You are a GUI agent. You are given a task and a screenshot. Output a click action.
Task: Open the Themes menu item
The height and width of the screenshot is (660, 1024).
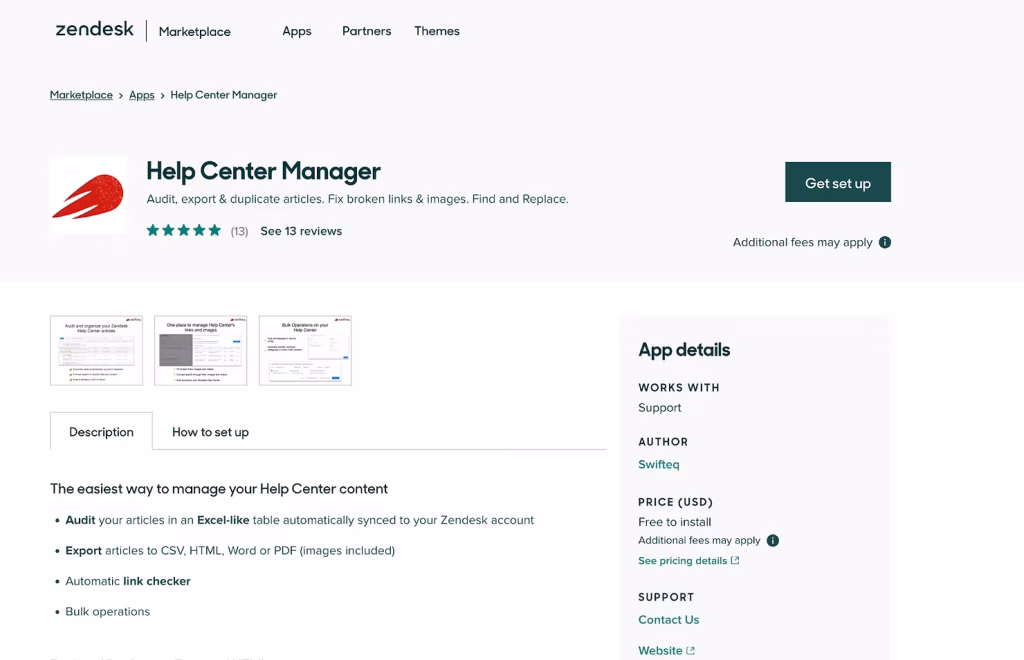437,31
